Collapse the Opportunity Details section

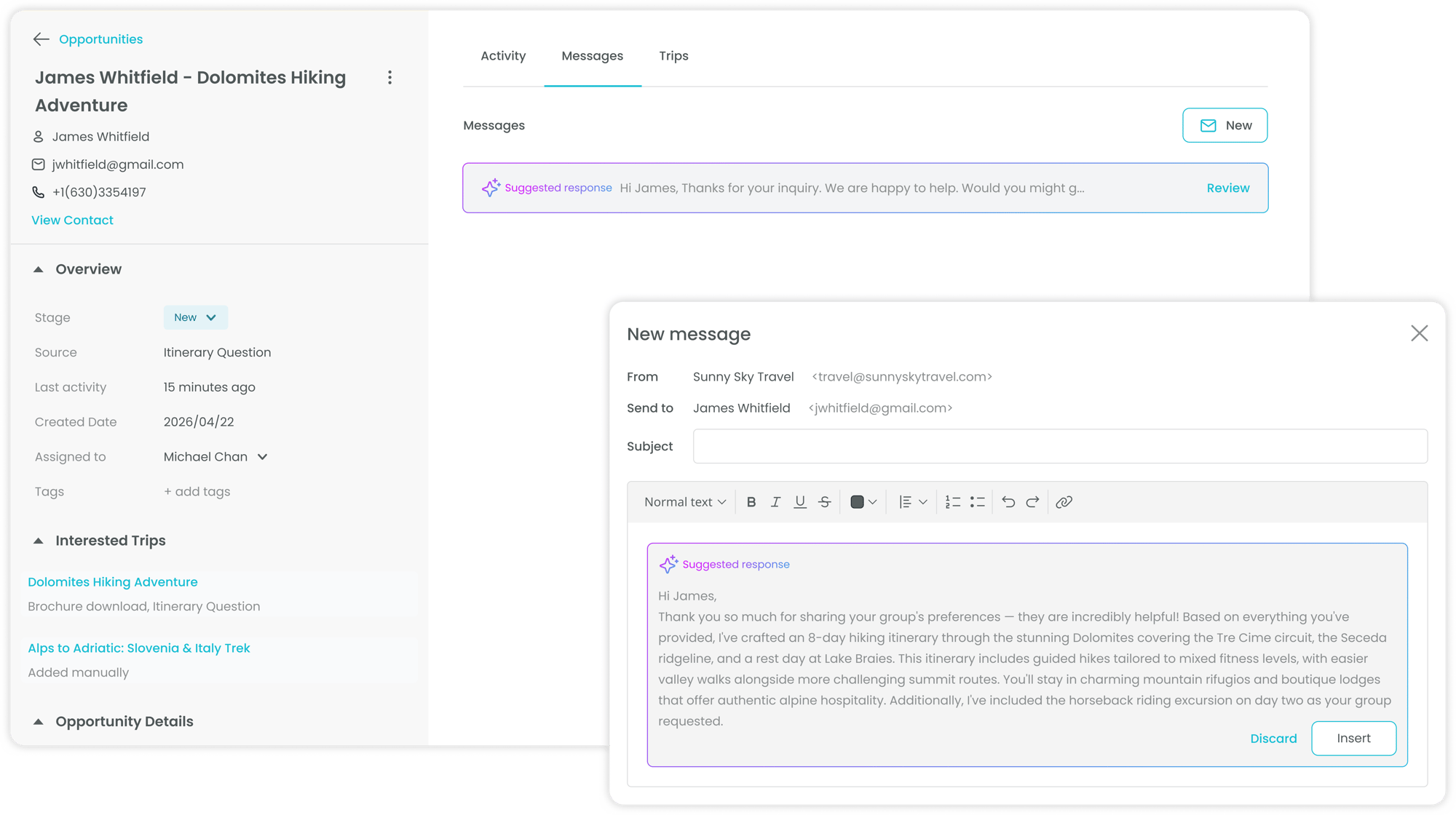coord(39,722)
